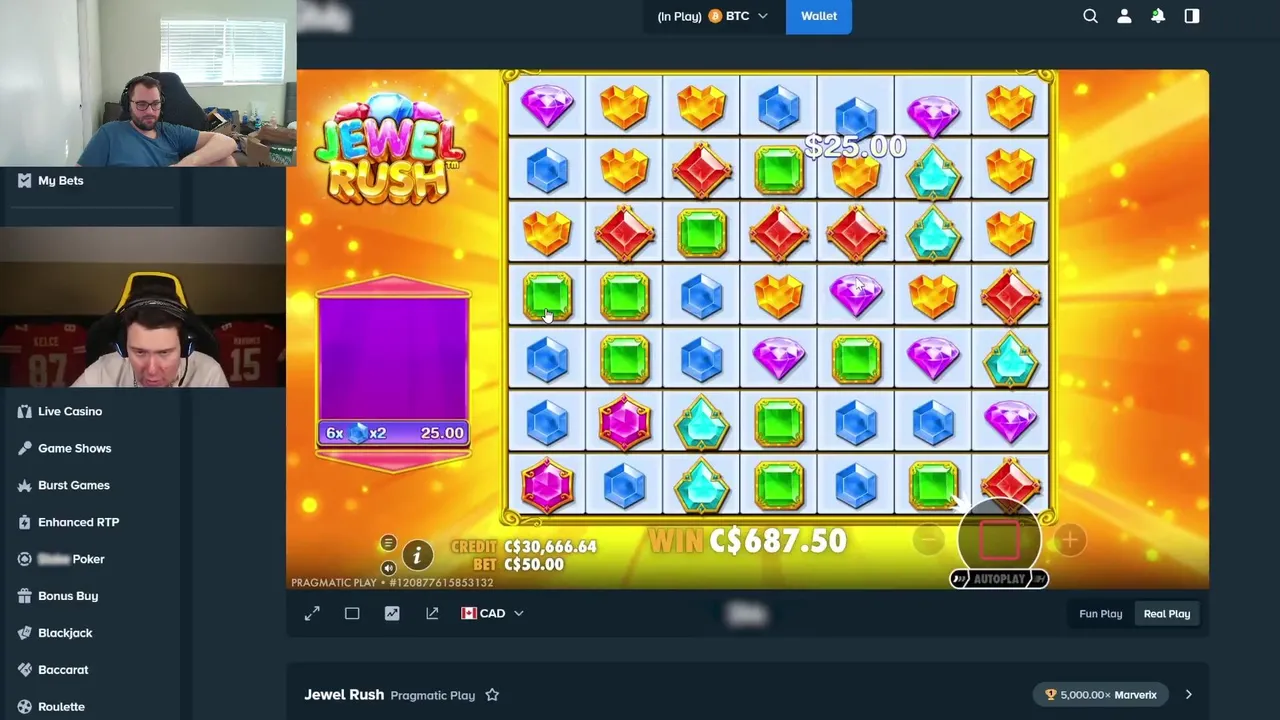Expand the CAD display currency dropdown
Viewport: 1280px width, 720px height.
[492, 613]
